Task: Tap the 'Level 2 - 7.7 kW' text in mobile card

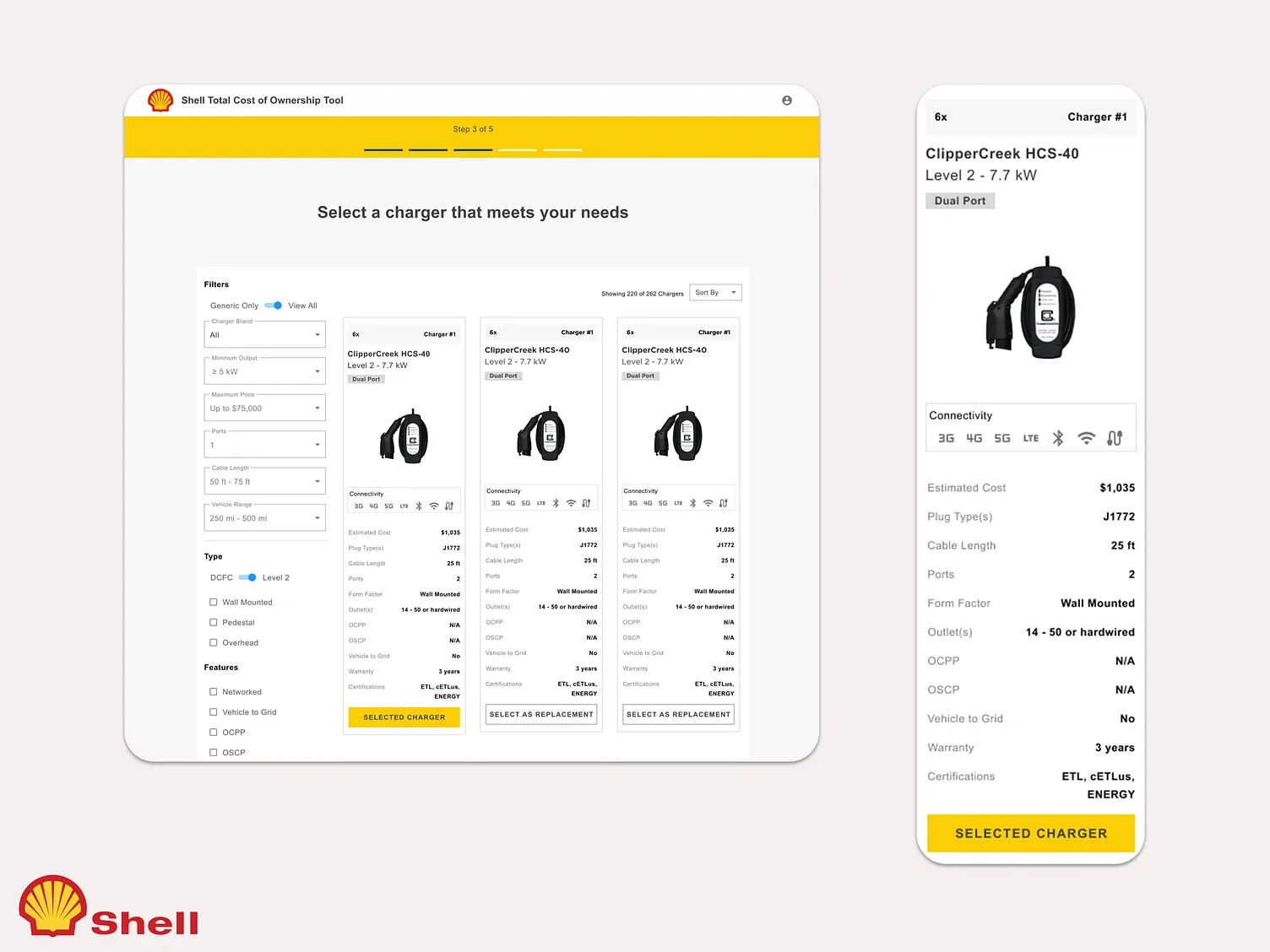Action: pyautogui.click(x=981, y=176)
